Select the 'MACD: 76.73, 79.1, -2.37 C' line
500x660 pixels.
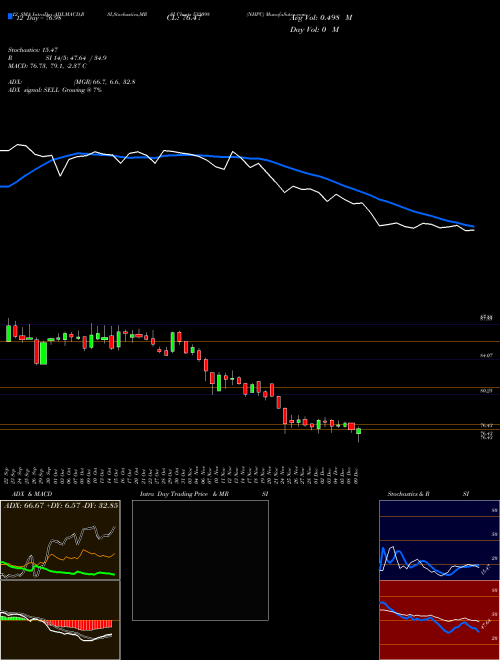(x=47, y=66)
